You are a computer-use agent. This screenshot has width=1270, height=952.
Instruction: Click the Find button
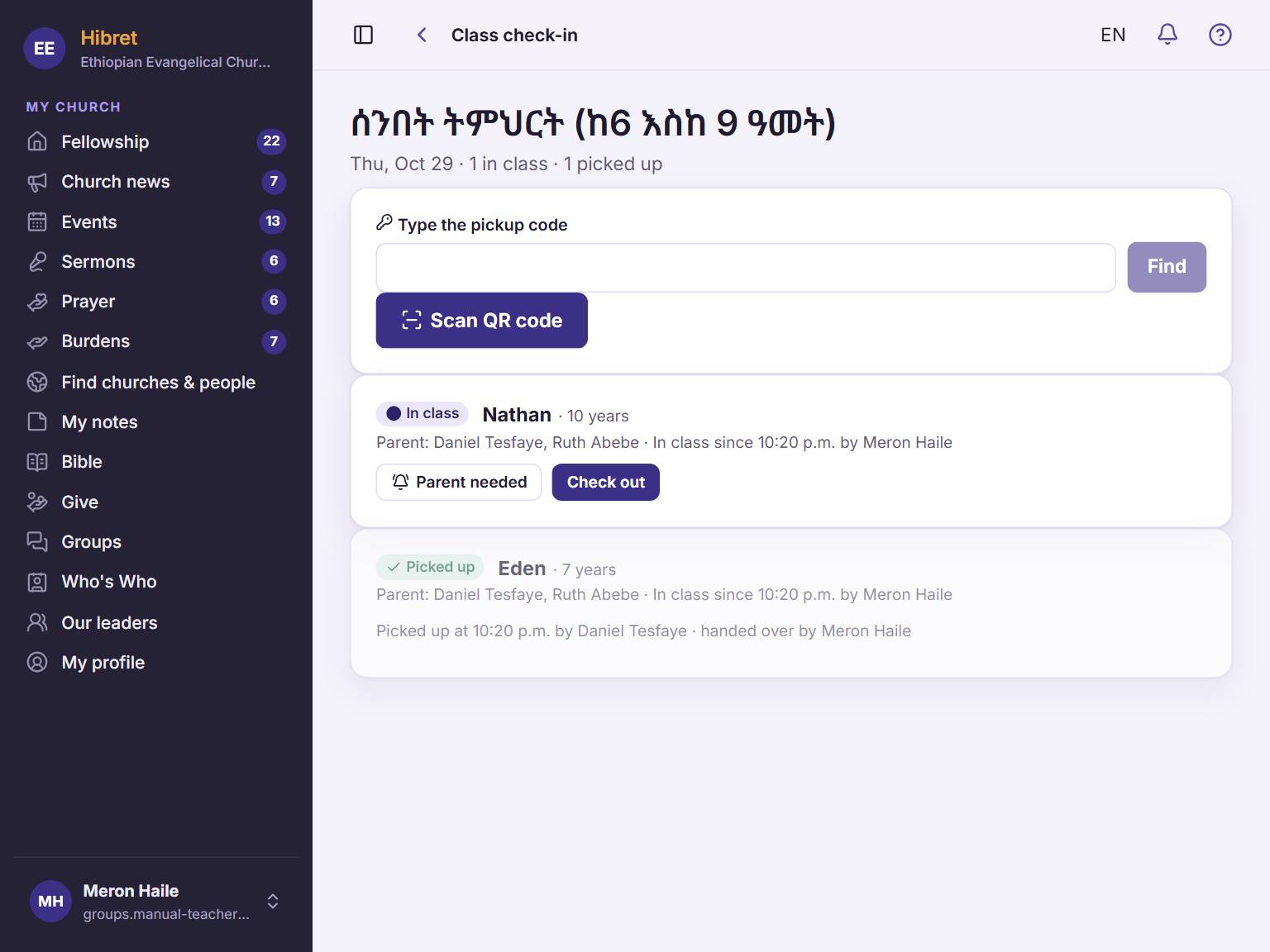coord(1167,267)
